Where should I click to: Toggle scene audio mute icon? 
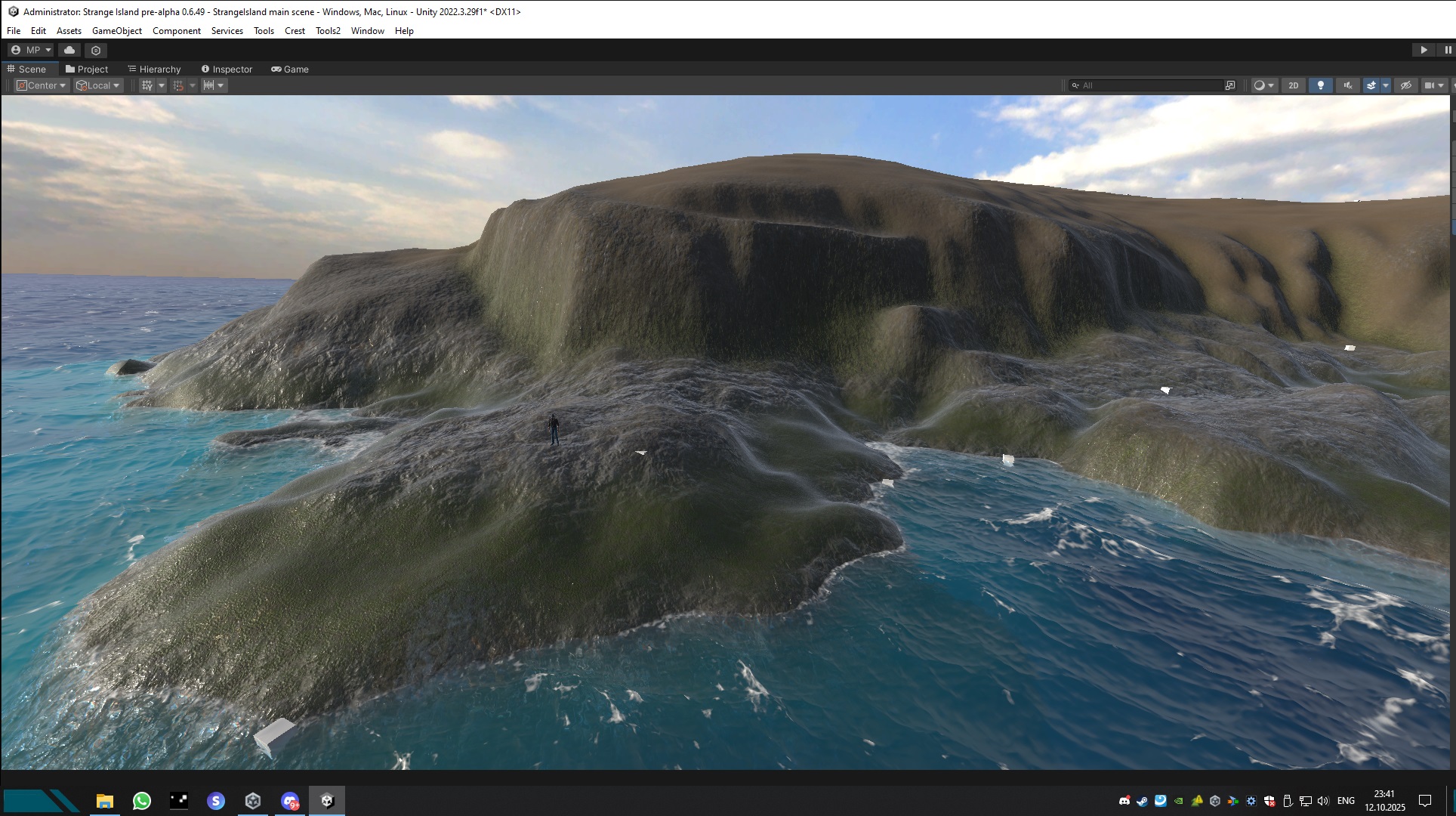pos(1347,85)
